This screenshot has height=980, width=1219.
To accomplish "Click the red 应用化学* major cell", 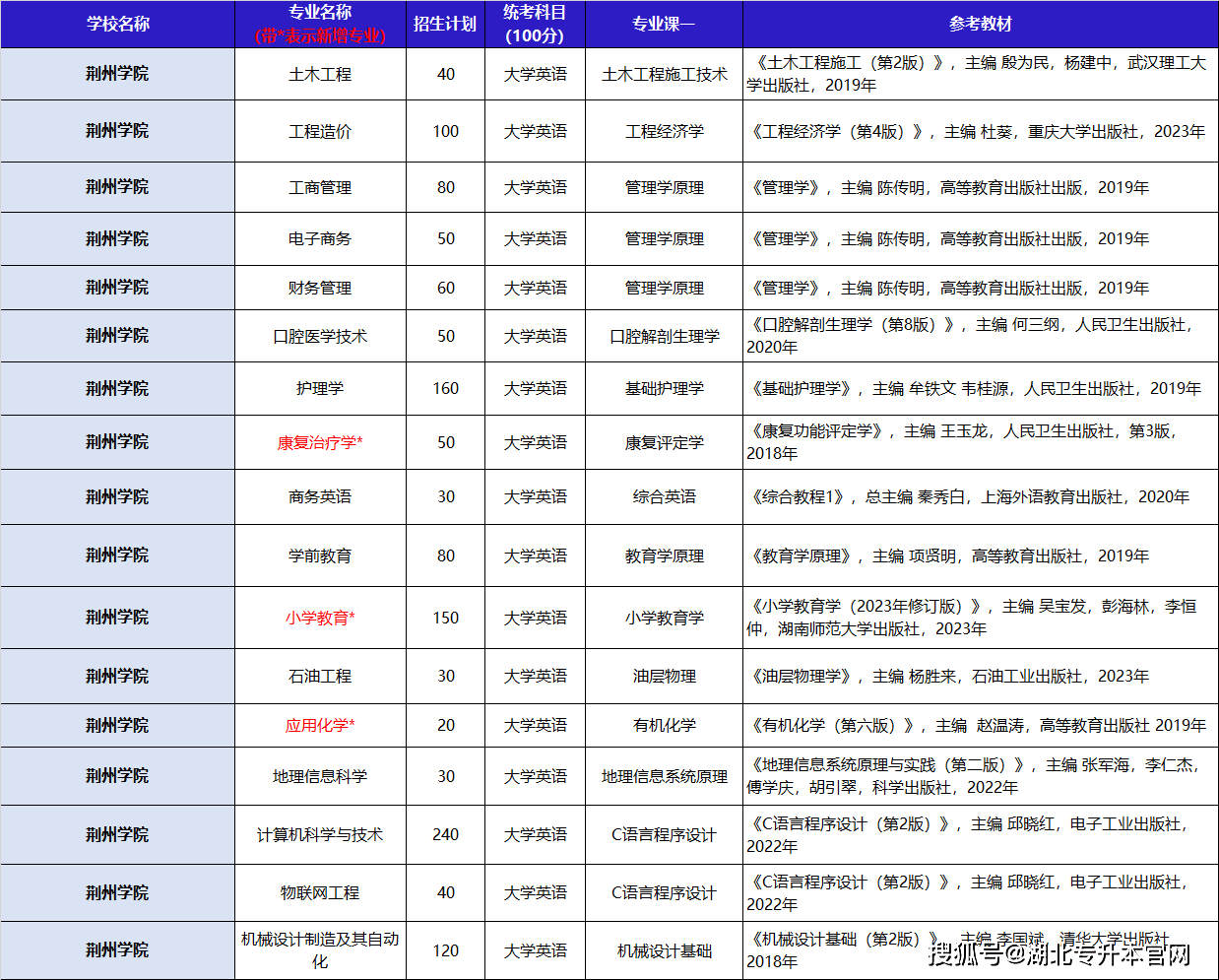I will (320, 725).
